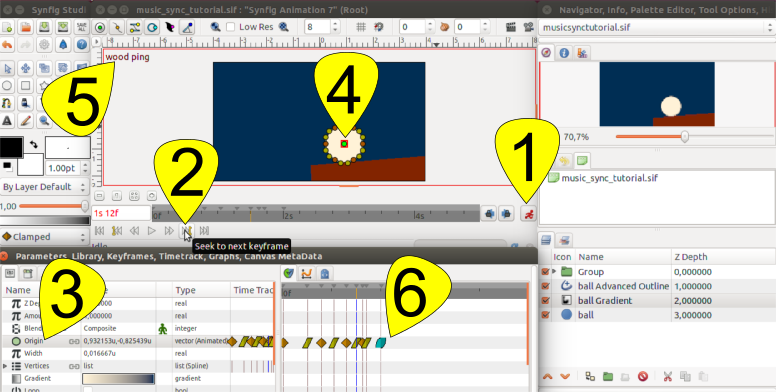The height and width of the screenshot is (392, 776).
Task: Click the undo arrow icon
Action: [x=7, y=45]
